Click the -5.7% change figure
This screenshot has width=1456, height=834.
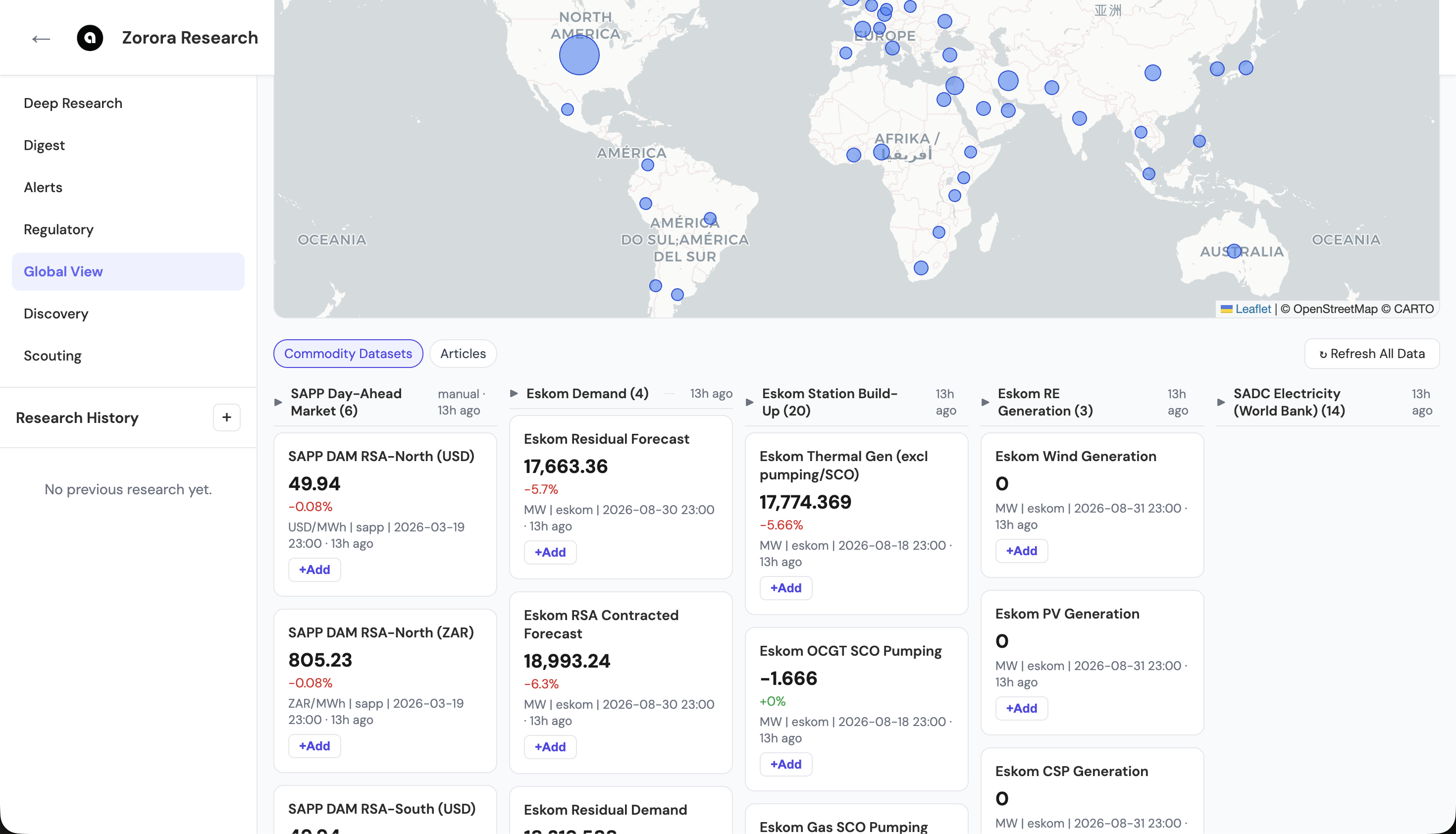[541, 490]
